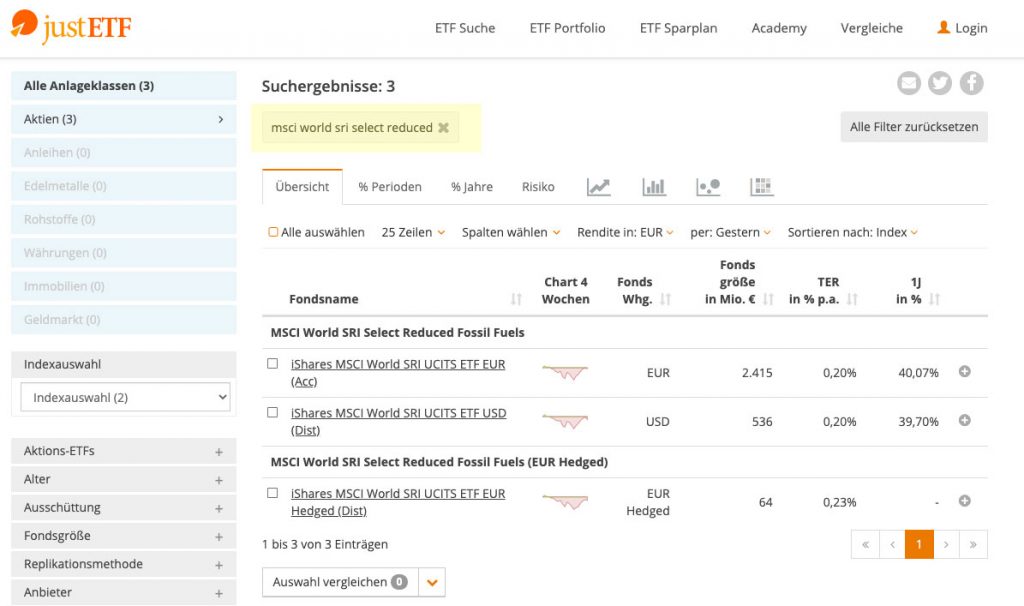Open the Spalten wählen dropdown
The width and height of the screenshot is (1024, 606).
pyautogui.click(x=511, y=232)
